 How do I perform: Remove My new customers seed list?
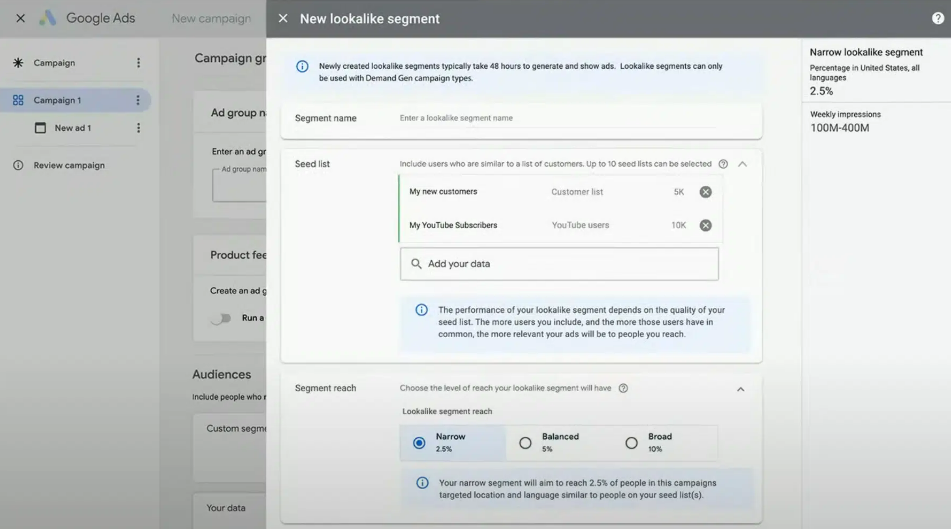705,192
